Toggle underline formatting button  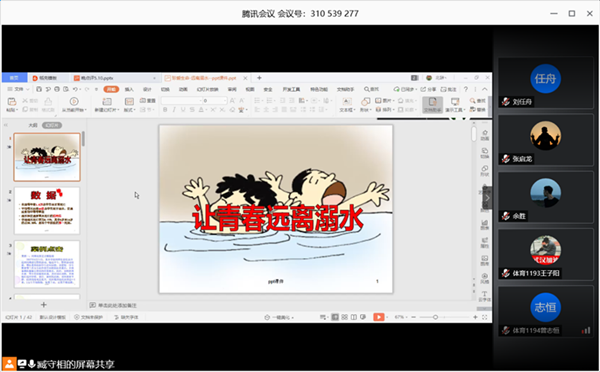click(x=183, y=110)
